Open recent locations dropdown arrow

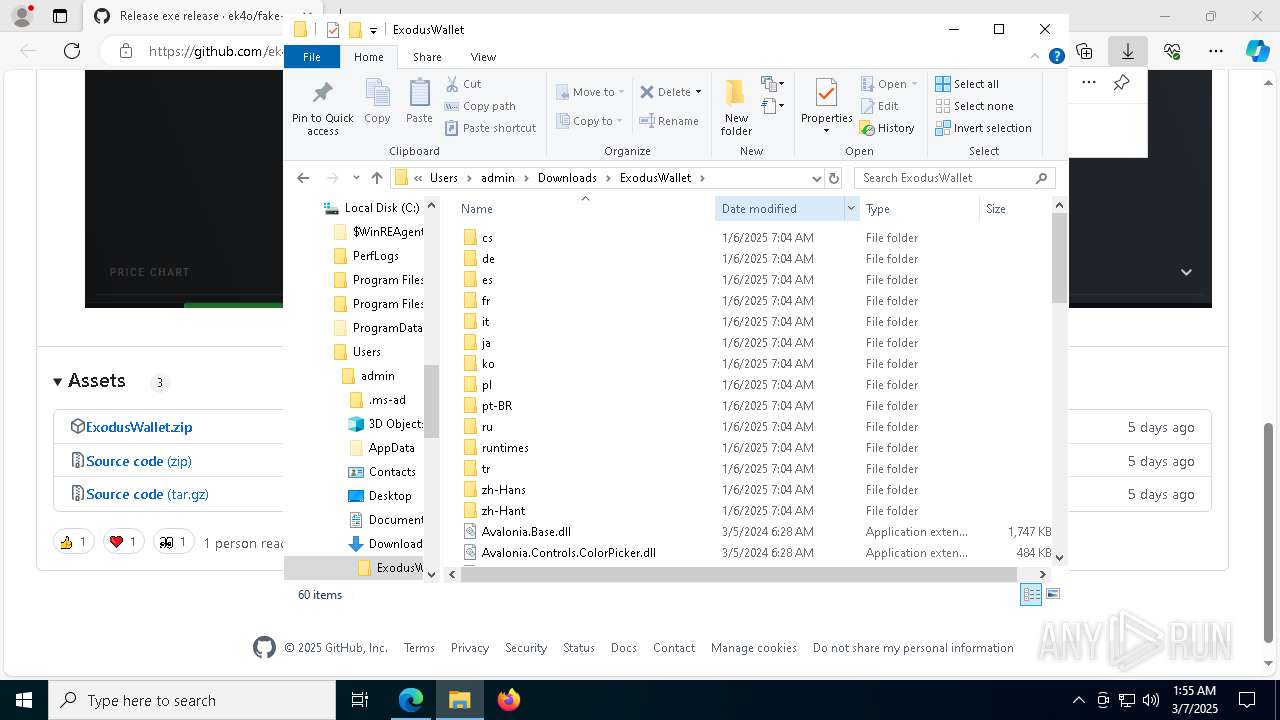tap(356, 178)
